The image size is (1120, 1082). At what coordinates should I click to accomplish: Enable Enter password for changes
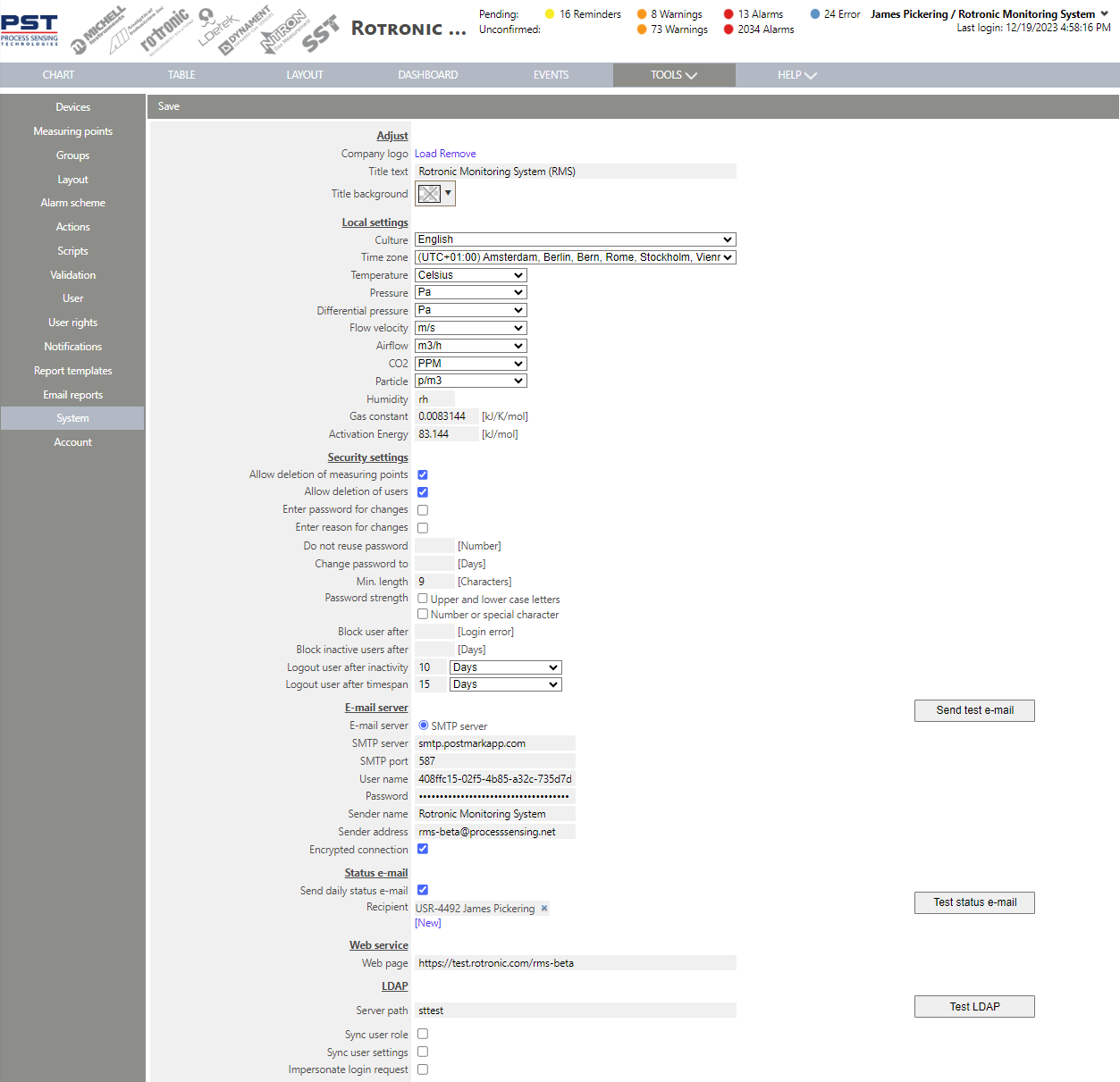pyautogui.click(x=423, y=510)
